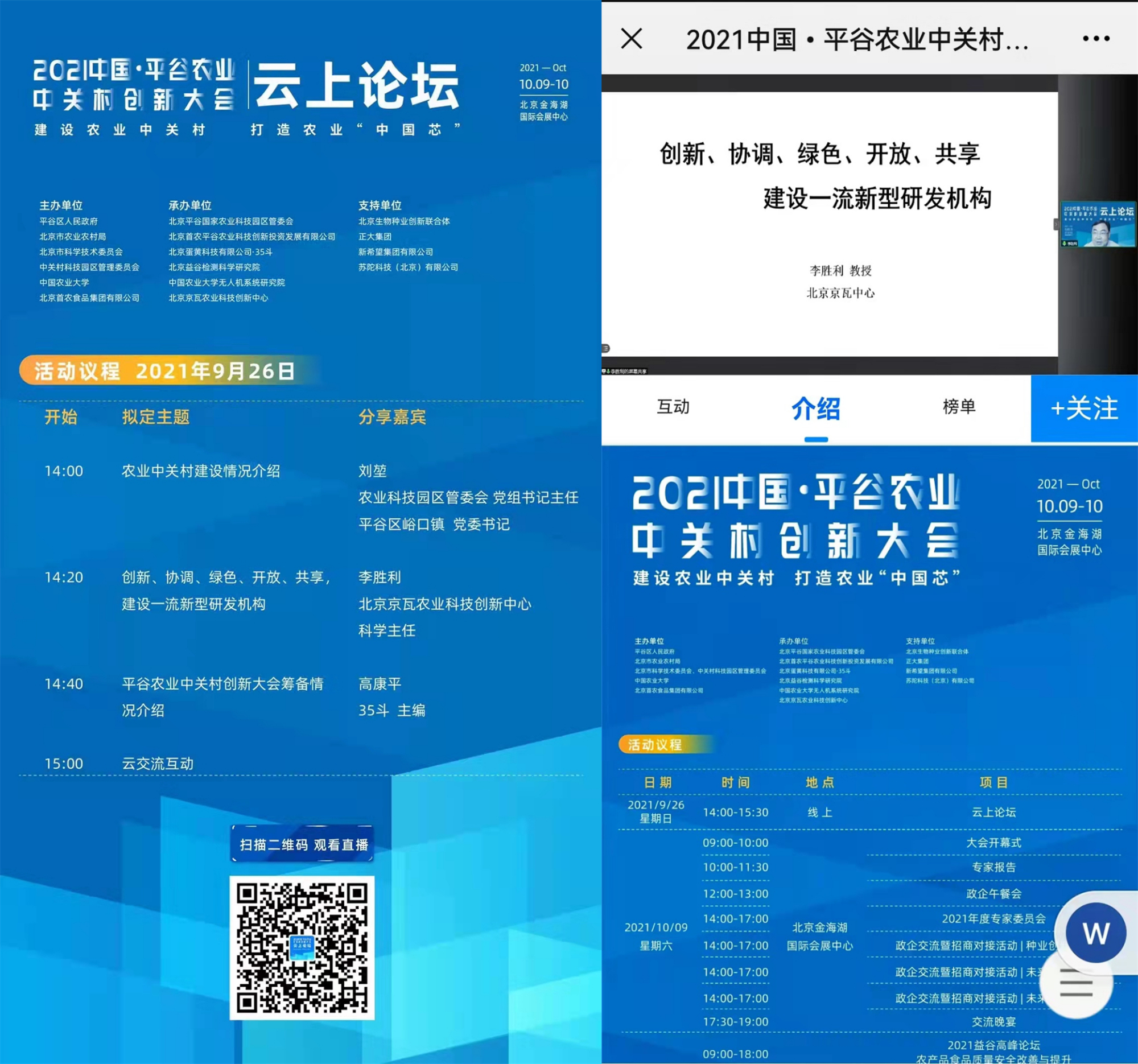Tap the QR code image
1138x1064 pixels.
tap(302, 948)
